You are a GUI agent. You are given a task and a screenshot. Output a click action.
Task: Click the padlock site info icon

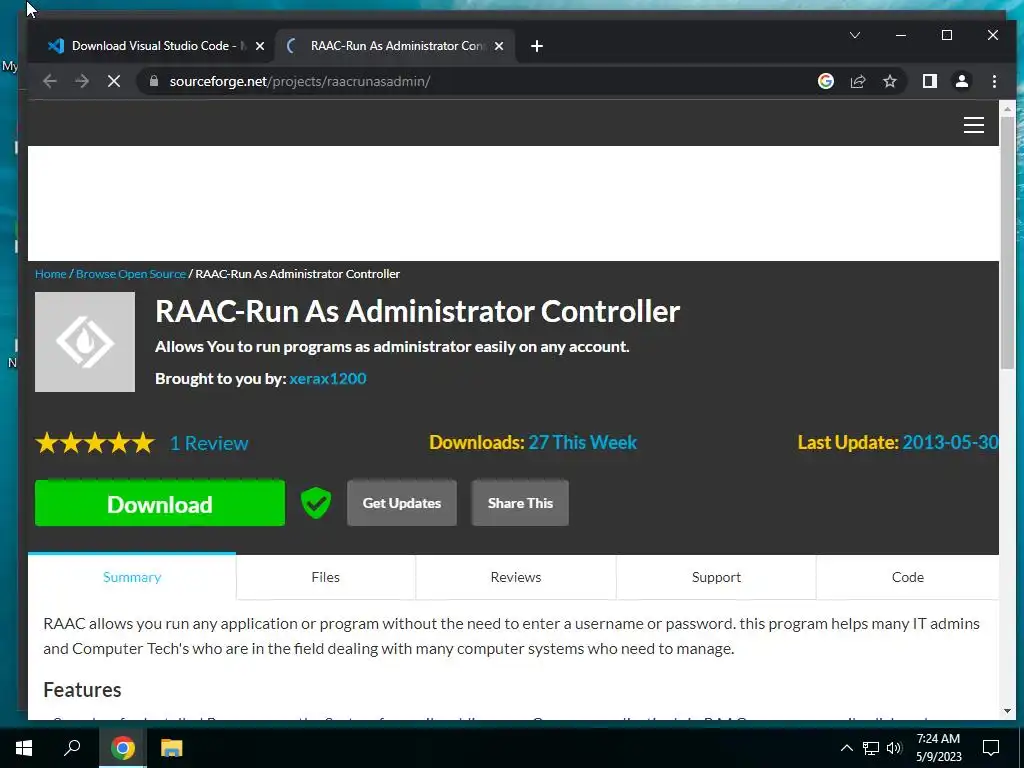154,81
